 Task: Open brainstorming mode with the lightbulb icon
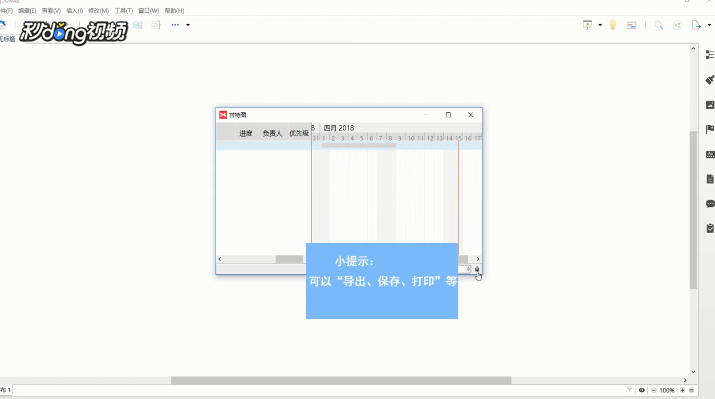[x=613, y=25]
